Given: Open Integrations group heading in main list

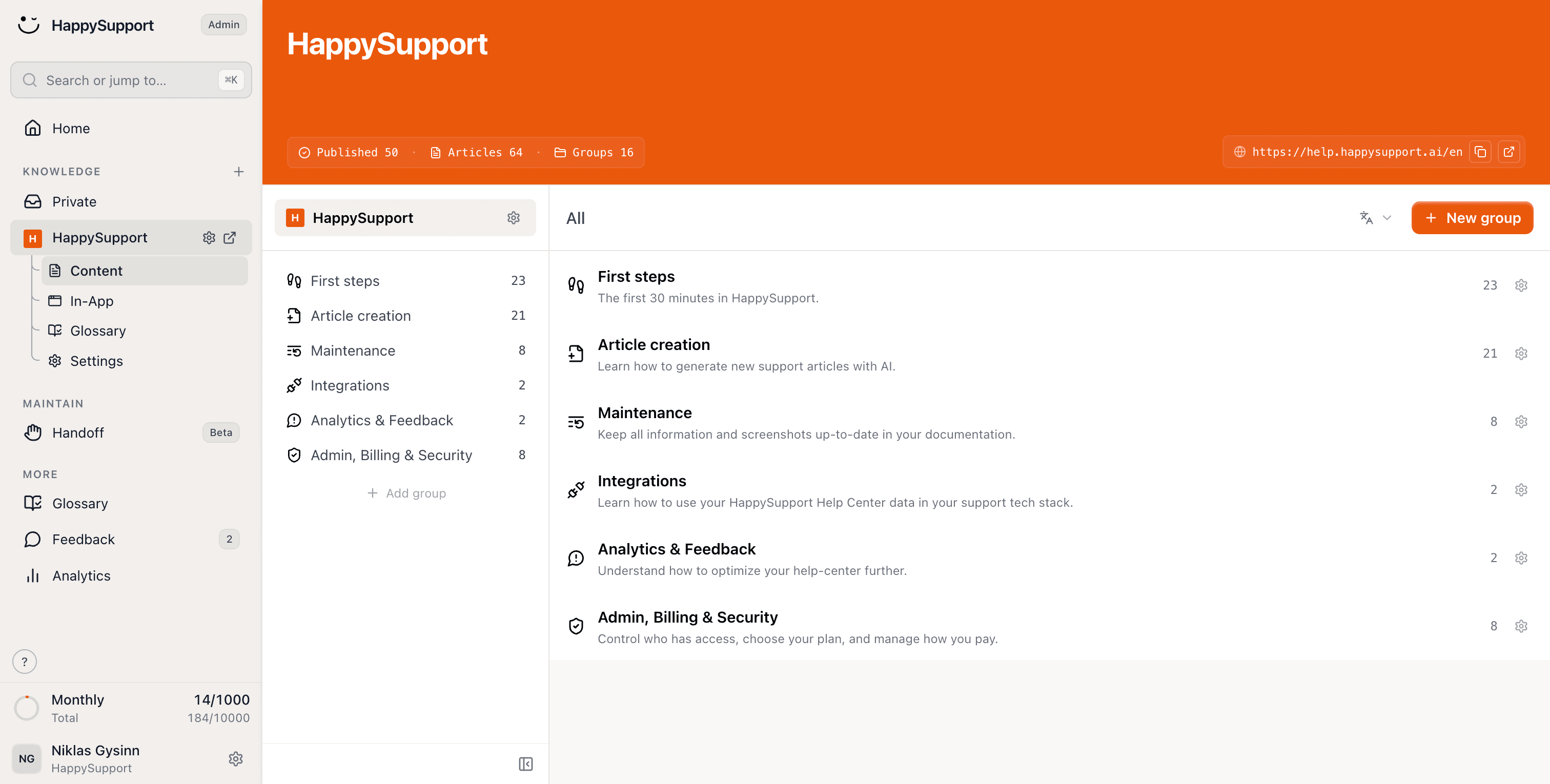Looking at the screenshot, I should click(641, 481).
